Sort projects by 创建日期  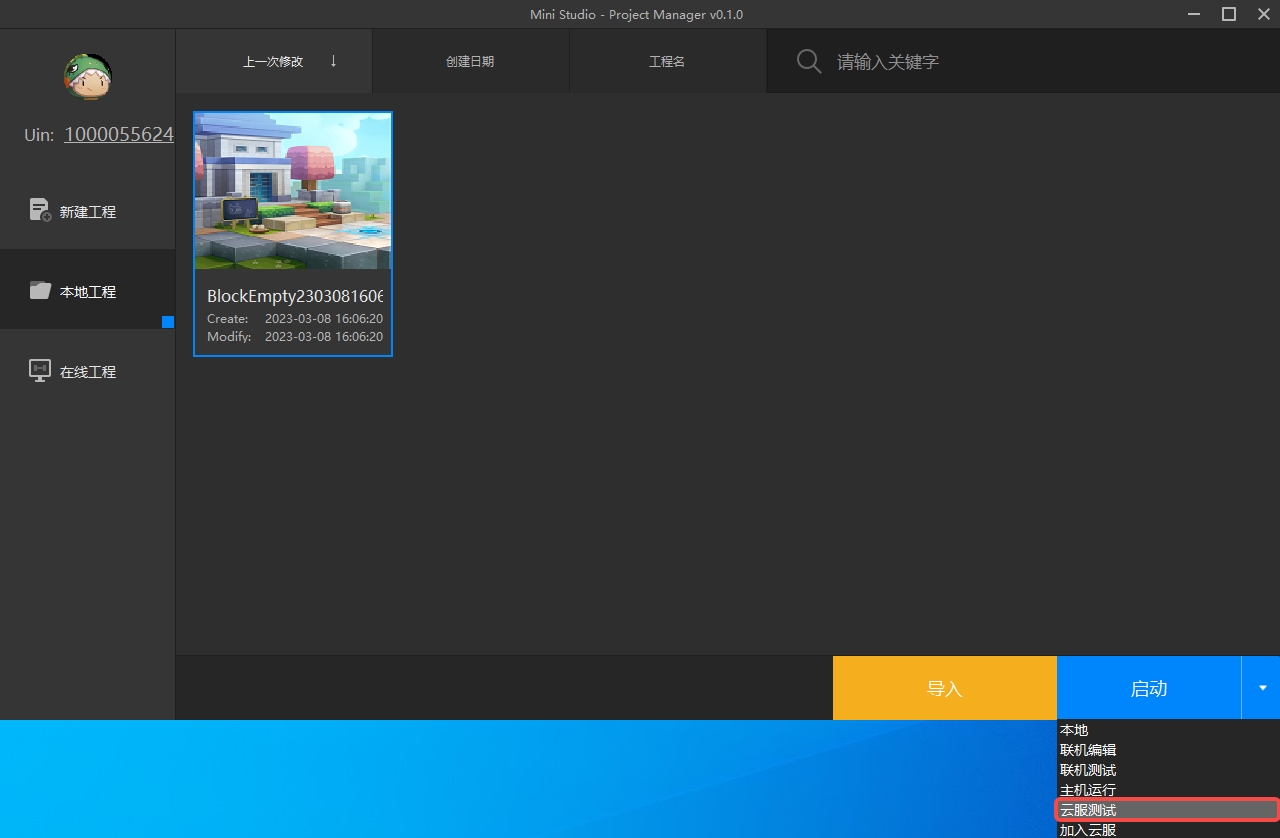point(470,61)
